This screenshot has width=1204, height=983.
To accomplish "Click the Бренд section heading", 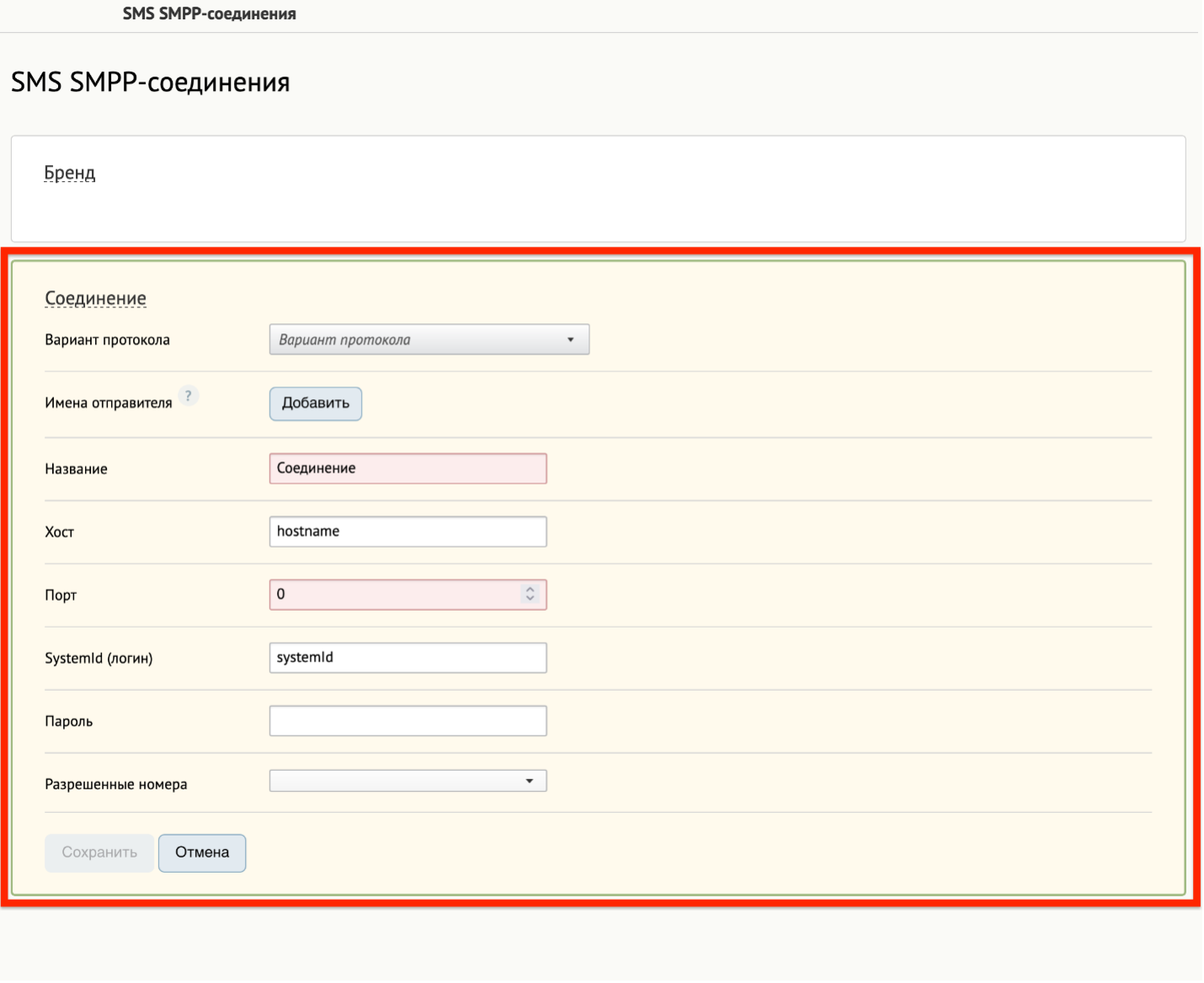I will pos(70,173).
